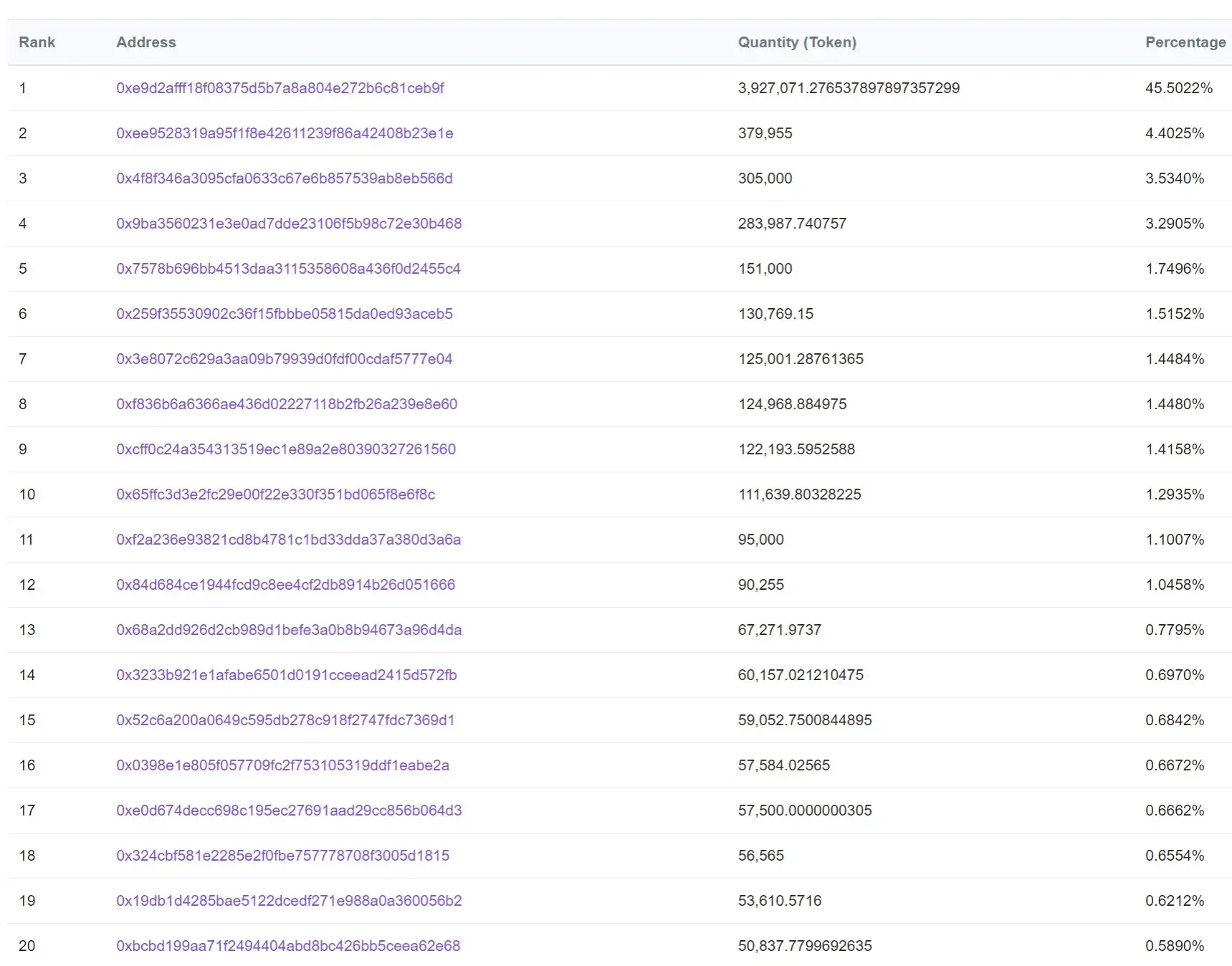This screenshot has width=1232, height=966.
Task: Open address 0xe9d2afff18f08375d5b7a8a804e272b6c81ceb9f
Action: 280,88
